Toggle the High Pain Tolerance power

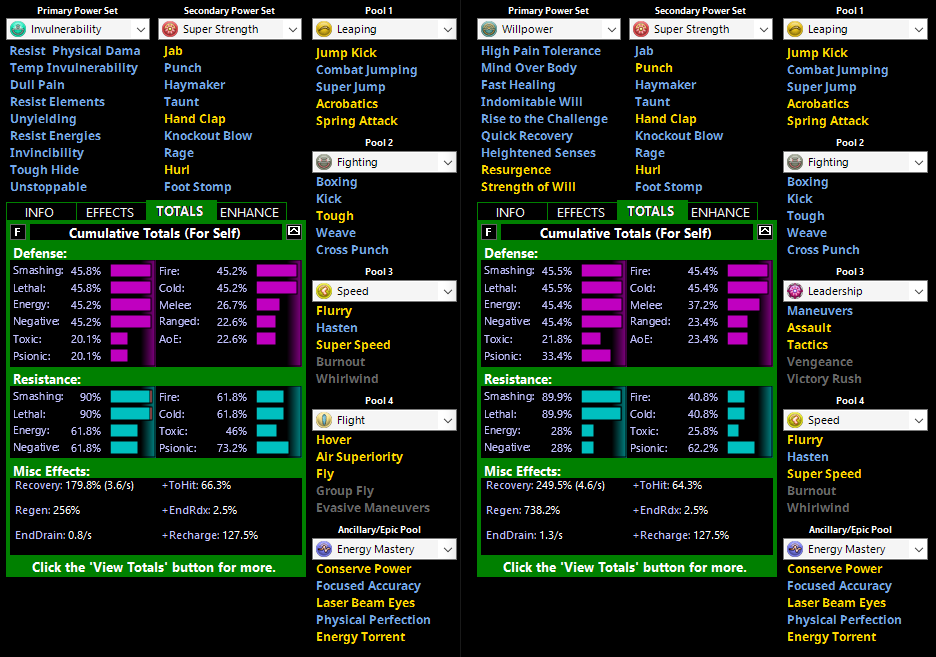[x=541, y=51]
